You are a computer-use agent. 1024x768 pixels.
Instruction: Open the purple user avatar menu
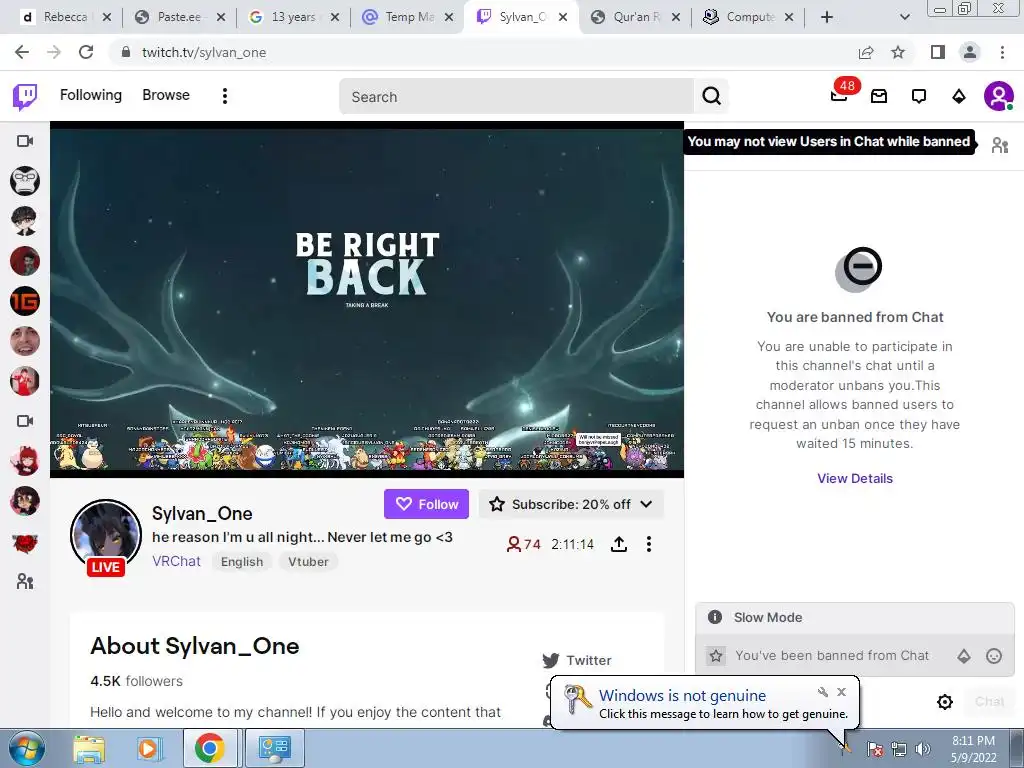click(x=999, y=97)
